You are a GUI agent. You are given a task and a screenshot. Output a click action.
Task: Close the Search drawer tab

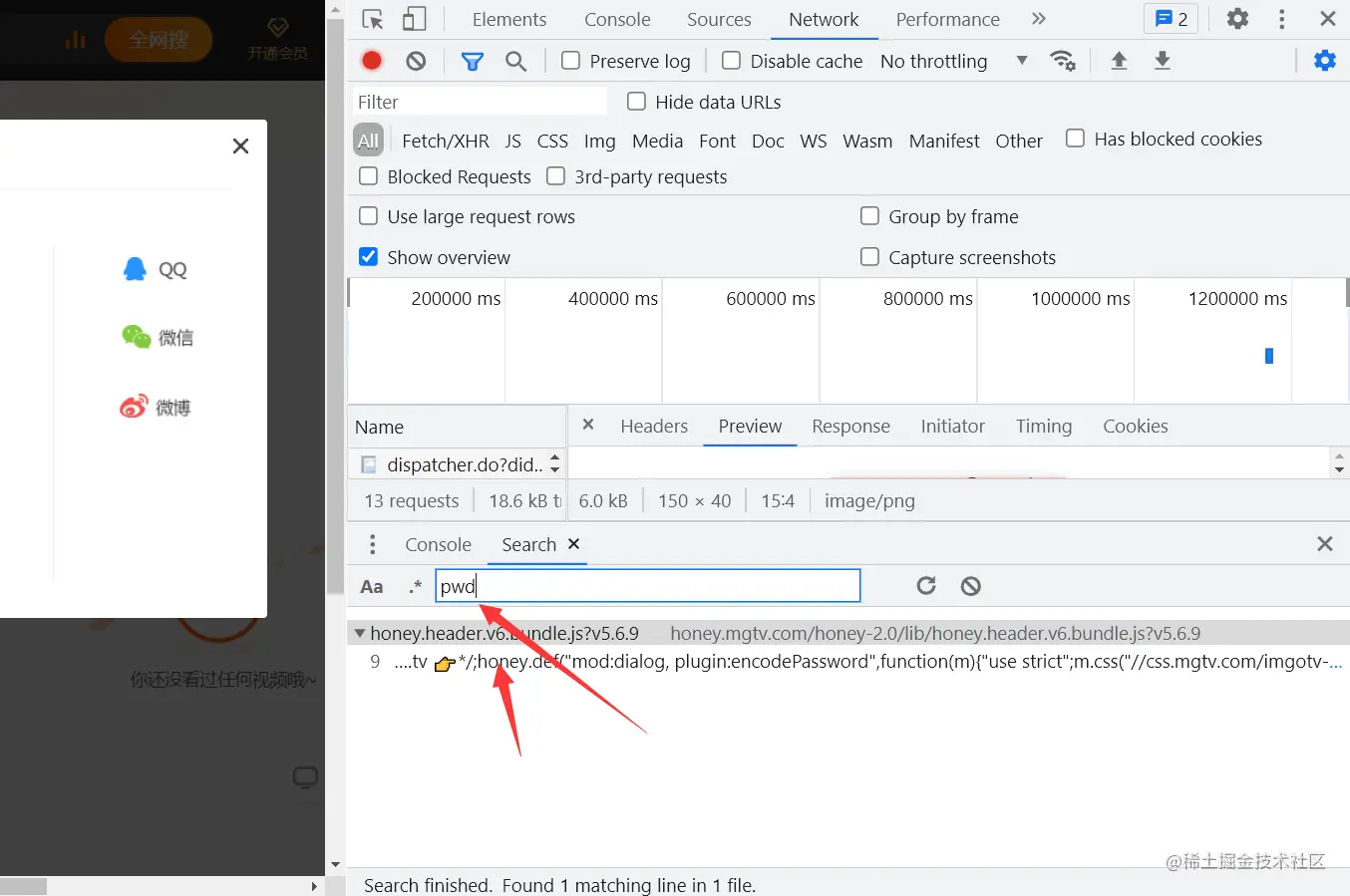573,543
